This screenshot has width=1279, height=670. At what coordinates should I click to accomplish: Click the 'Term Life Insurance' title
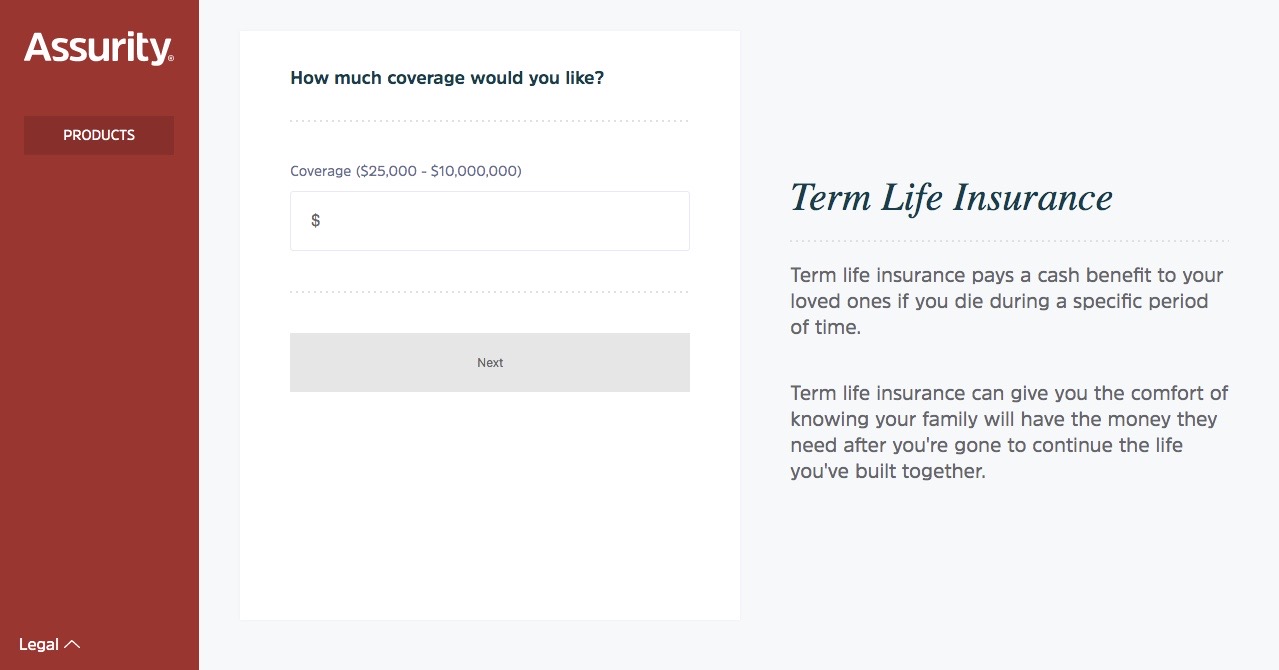pos(951,197)
